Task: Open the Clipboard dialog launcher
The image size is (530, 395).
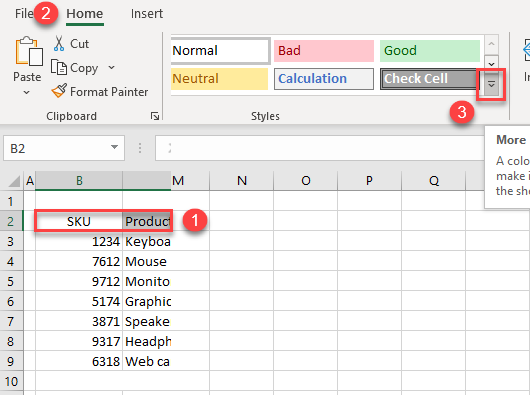Action: pyautogui.click(x=155, y=116)
